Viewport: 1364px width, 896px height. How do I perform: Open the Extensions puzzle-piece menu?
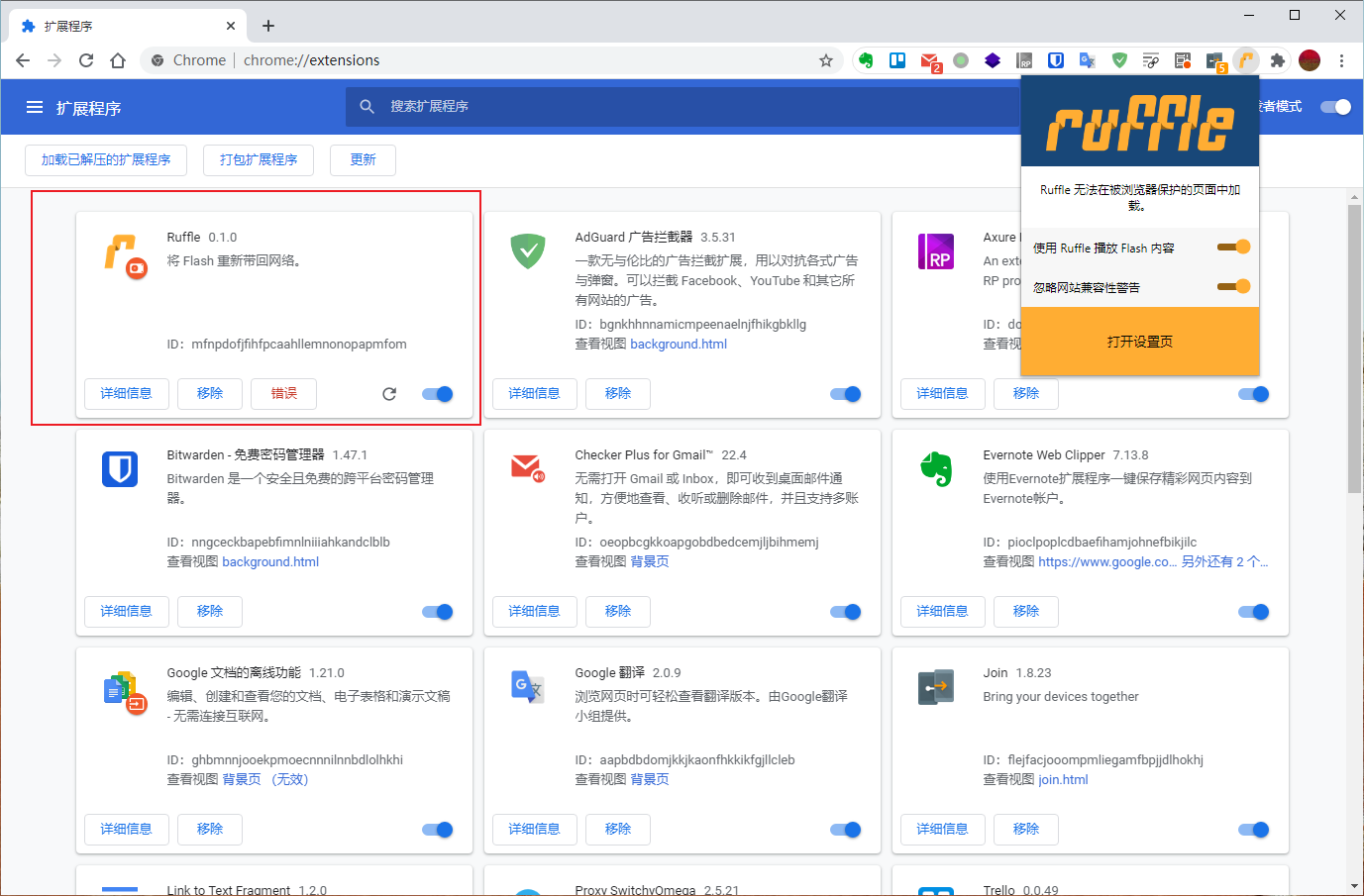click(1278, 60)
